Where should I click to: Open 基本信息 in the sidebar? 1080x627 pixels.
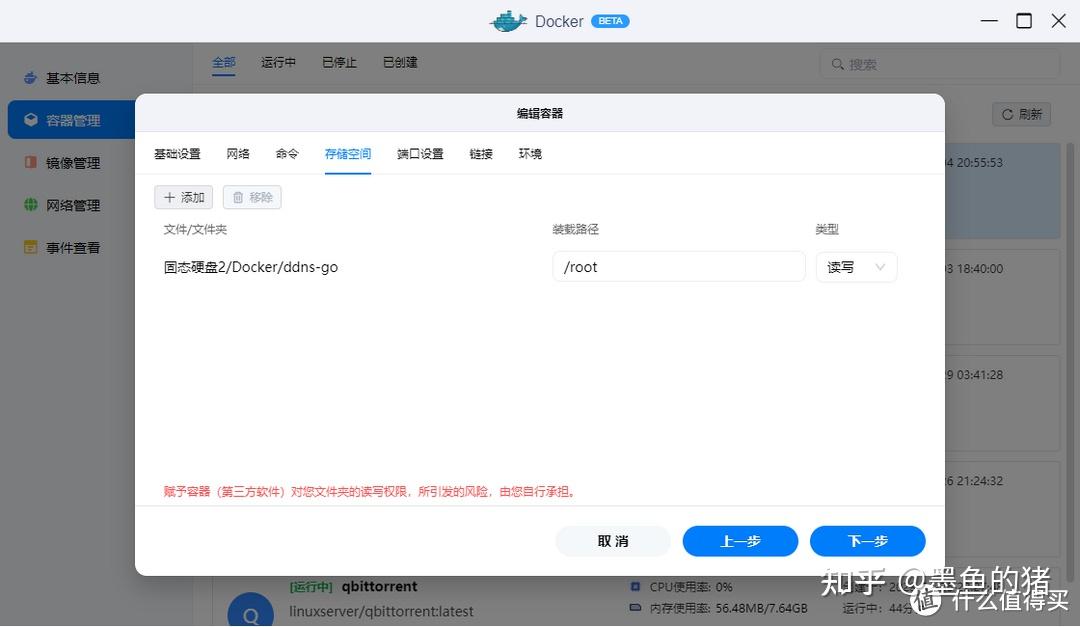76,77
